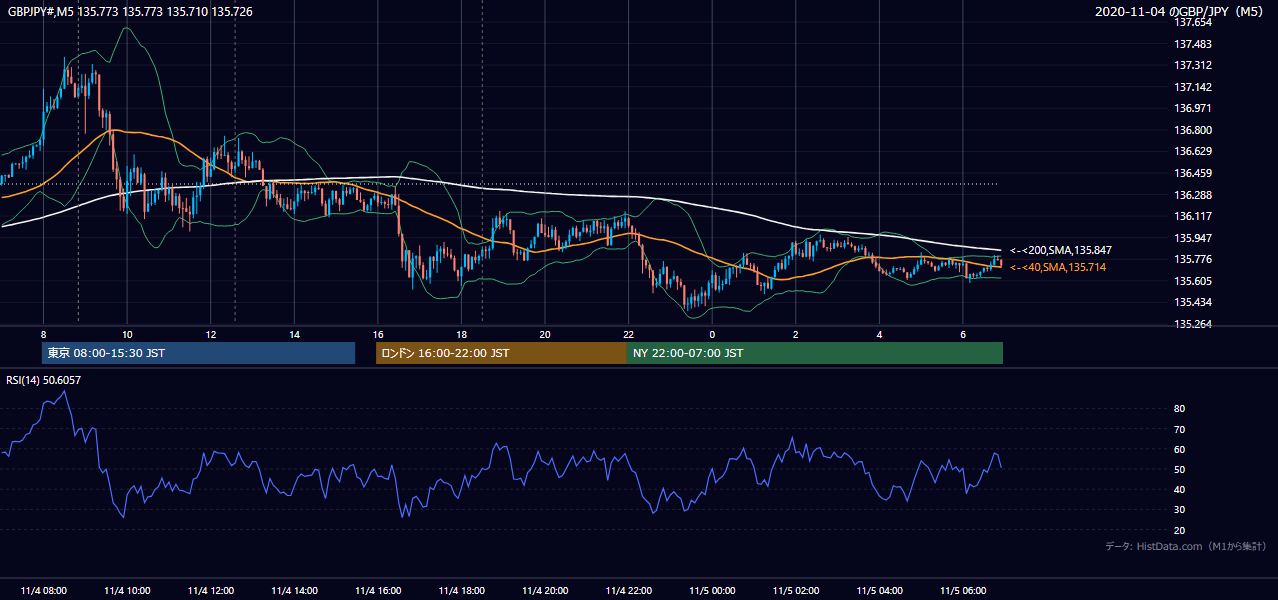Click the price chart hour label 14

click(x=294, y=334)
